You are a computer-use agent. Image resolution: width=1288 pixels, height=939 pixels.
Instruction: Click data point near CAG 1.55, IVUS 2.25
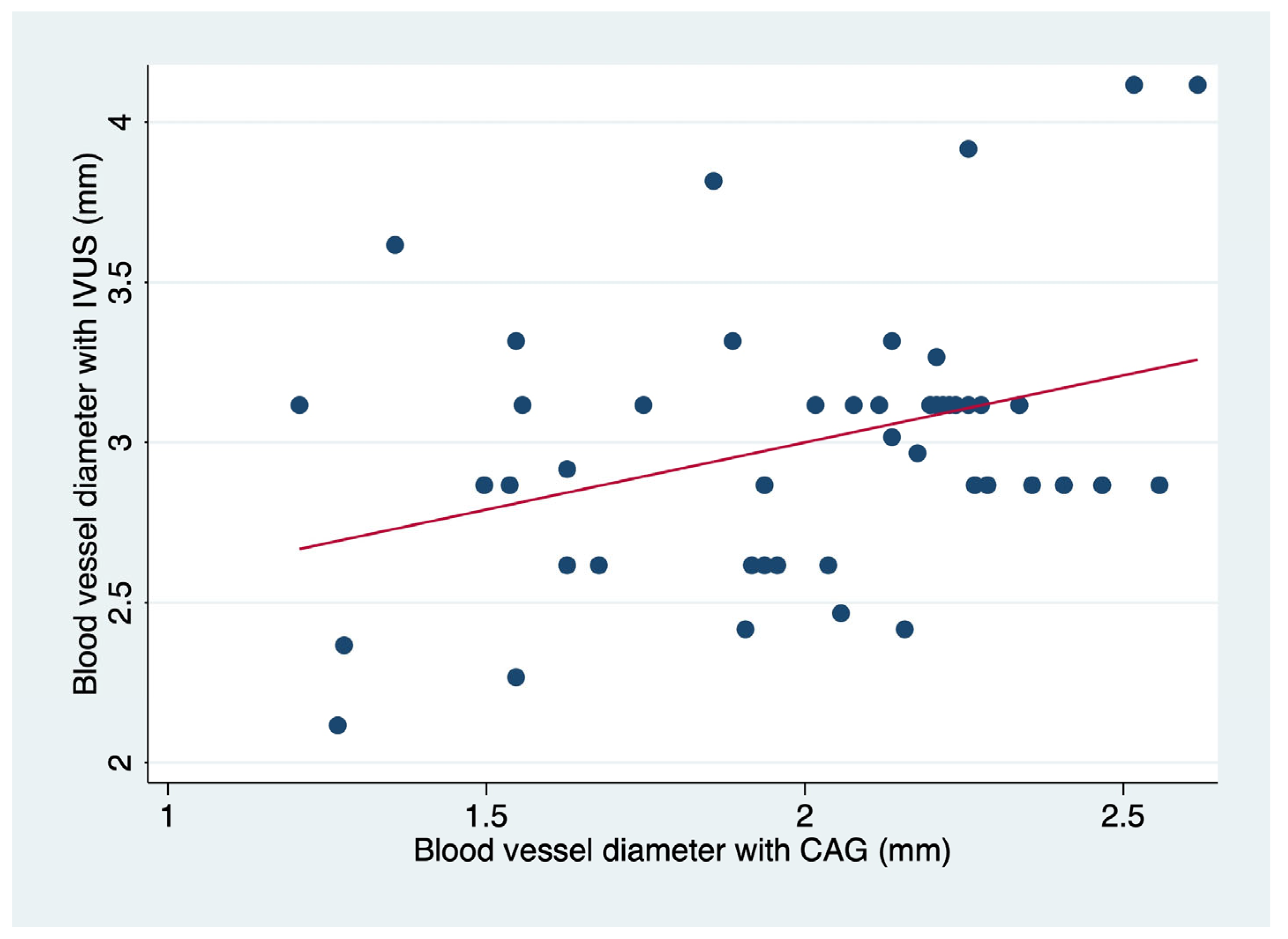515,678
